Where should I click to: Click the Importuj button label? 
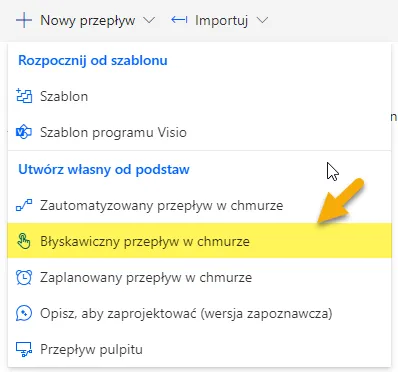[x=222, y=21]
